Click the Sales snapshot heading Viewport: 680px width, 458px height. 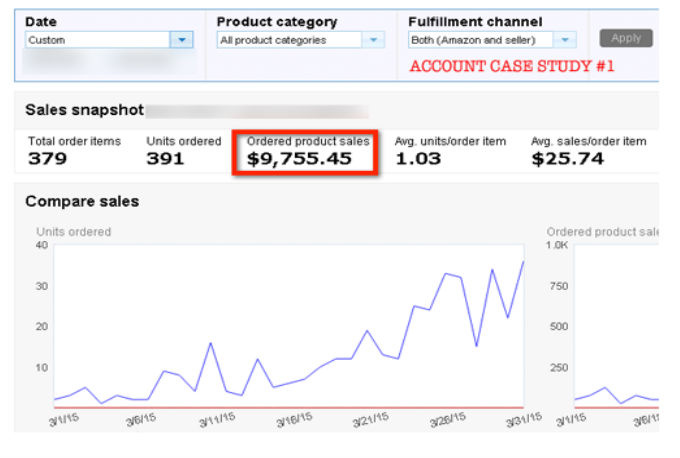coord(85,110)
